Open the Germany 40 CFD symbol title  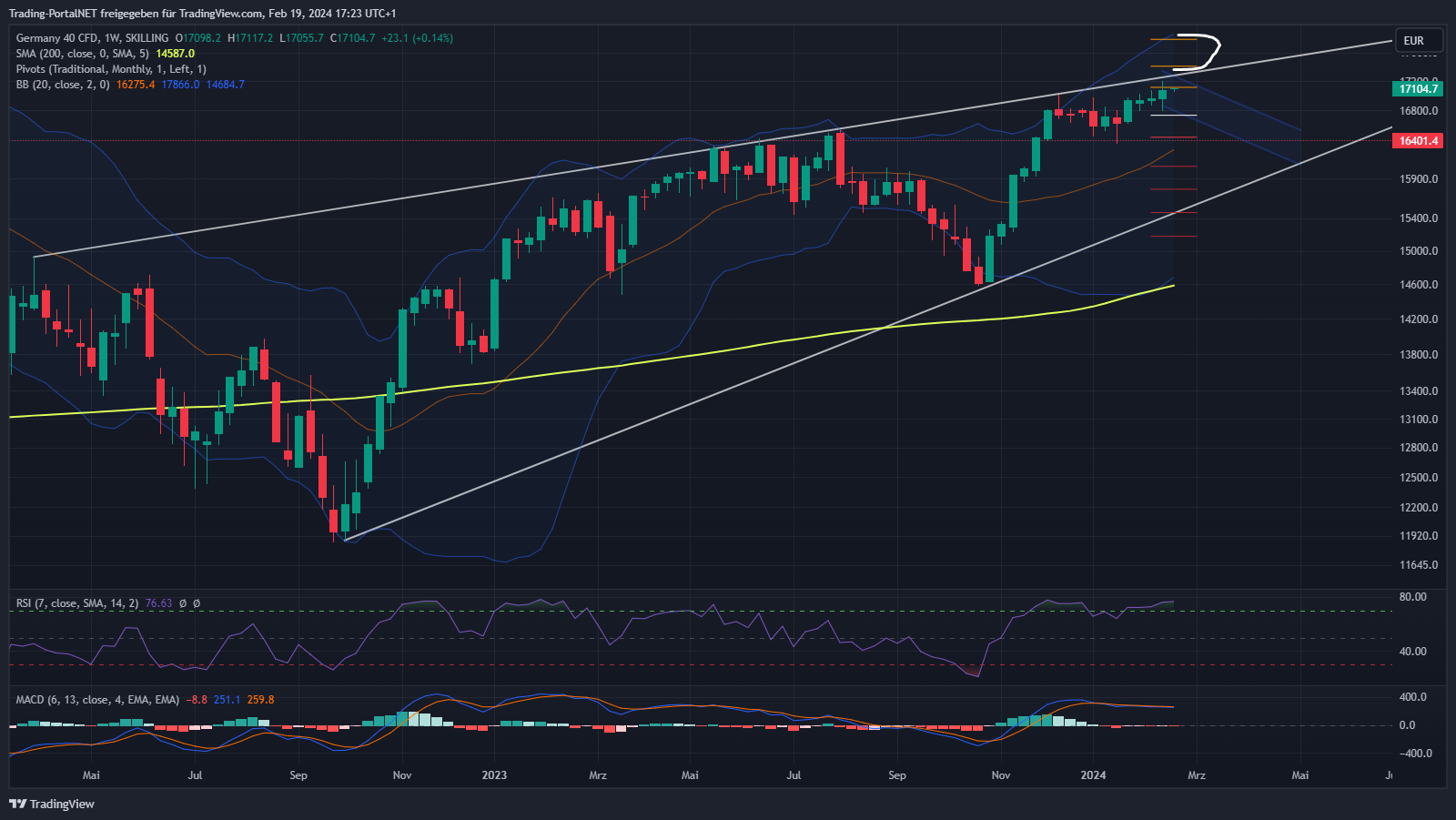(x=92, y=38)
